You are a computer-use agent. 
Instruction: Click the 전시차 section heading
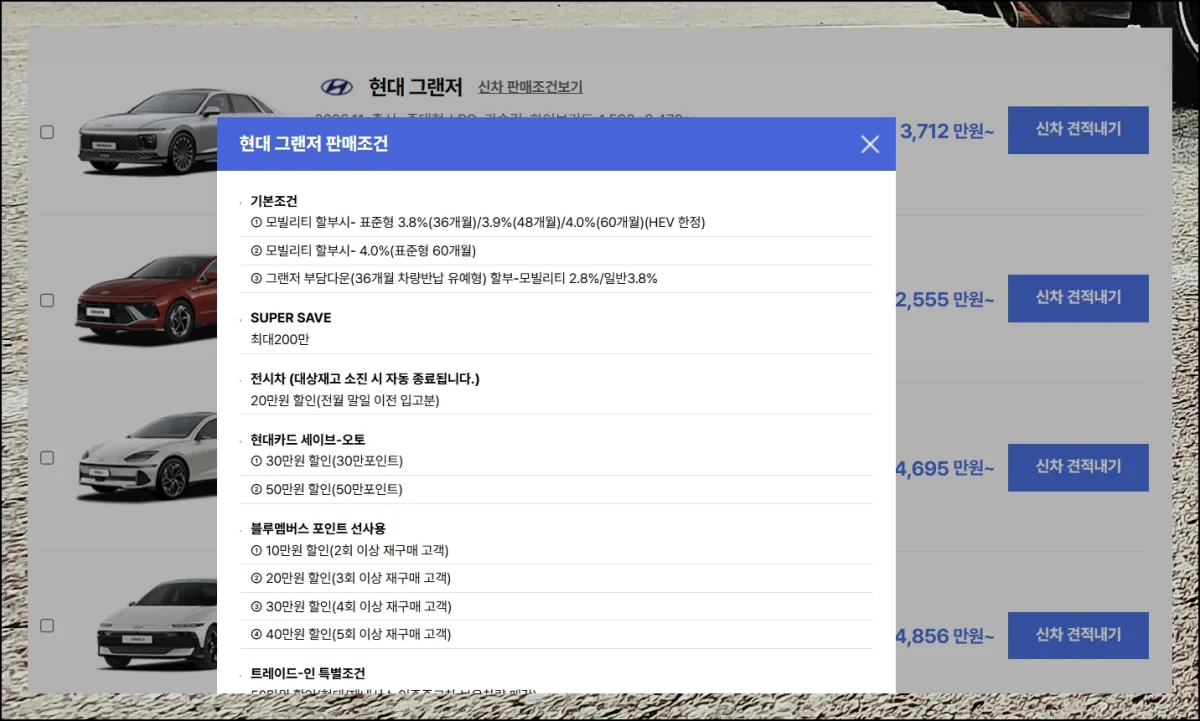pos(365,379)
